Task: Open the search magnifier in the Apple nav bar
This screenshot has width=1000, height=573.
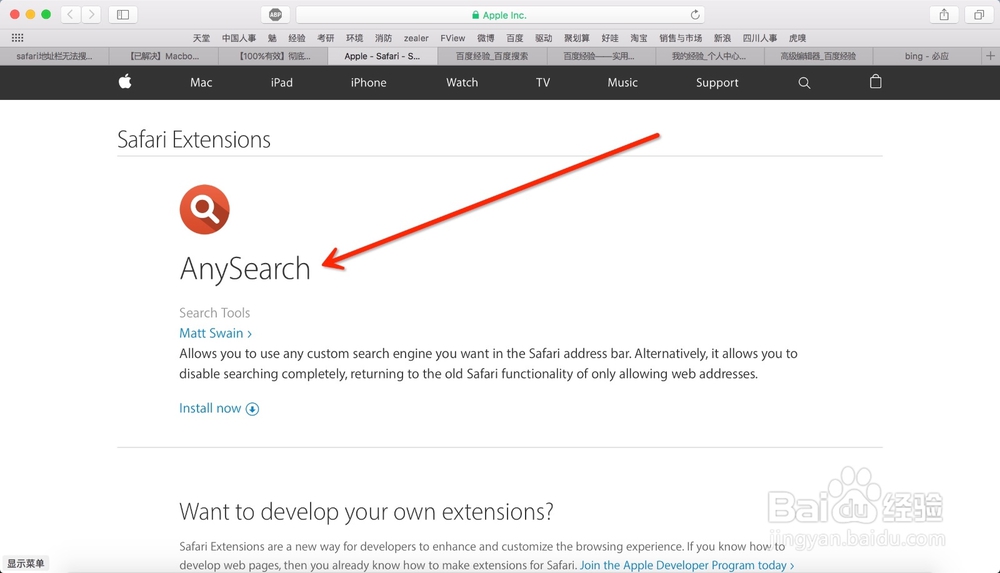Action: pos(804,82)
